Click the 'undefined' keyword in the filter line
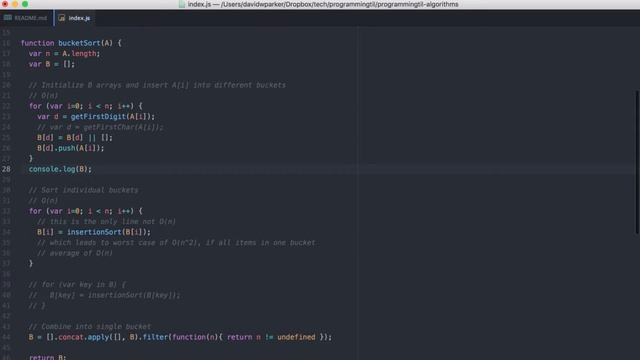 296,337
